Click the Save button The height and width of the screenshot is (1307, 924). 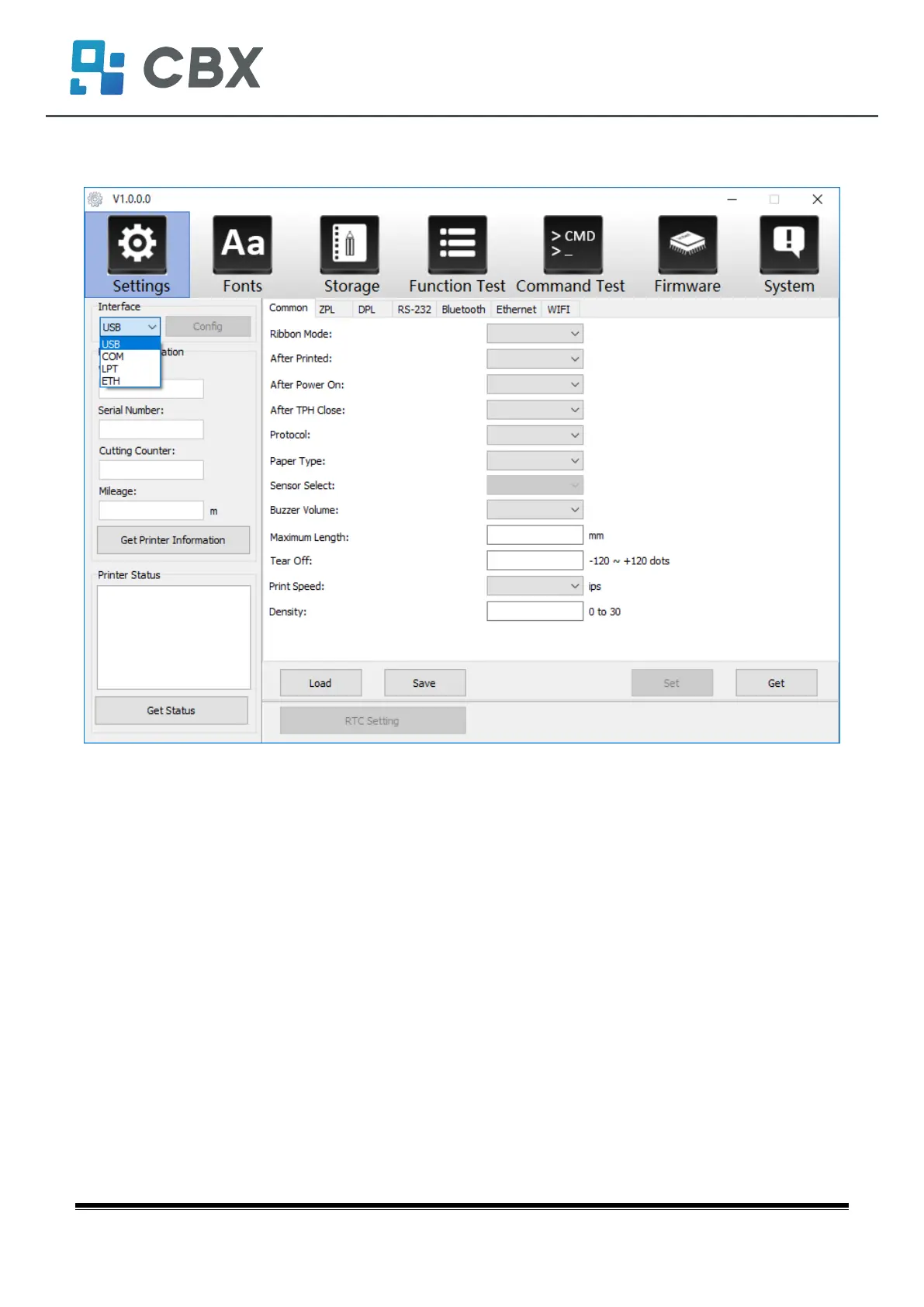[x=424, y=683]
